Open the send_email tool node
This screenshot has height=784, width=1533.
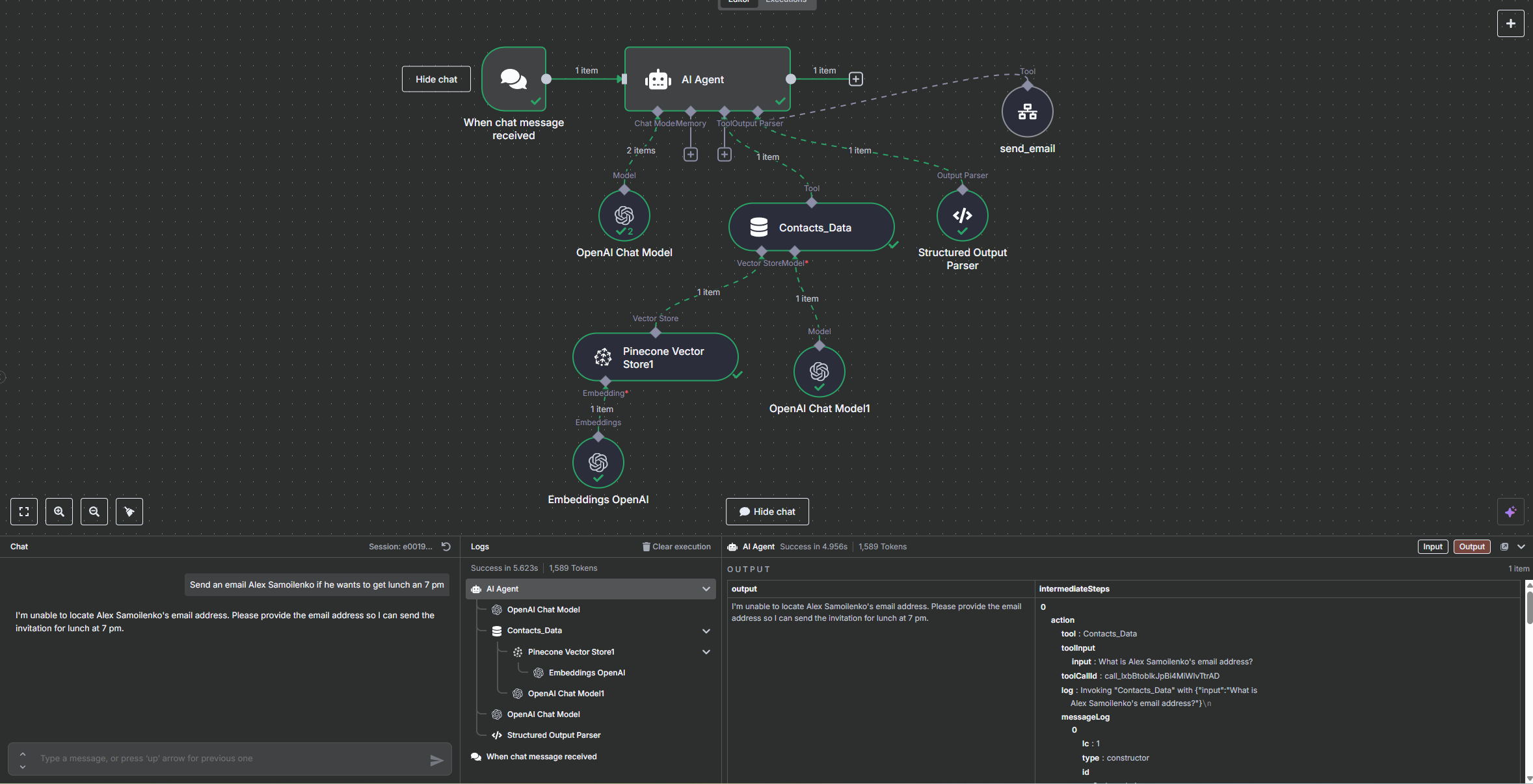click(1027, 112)
